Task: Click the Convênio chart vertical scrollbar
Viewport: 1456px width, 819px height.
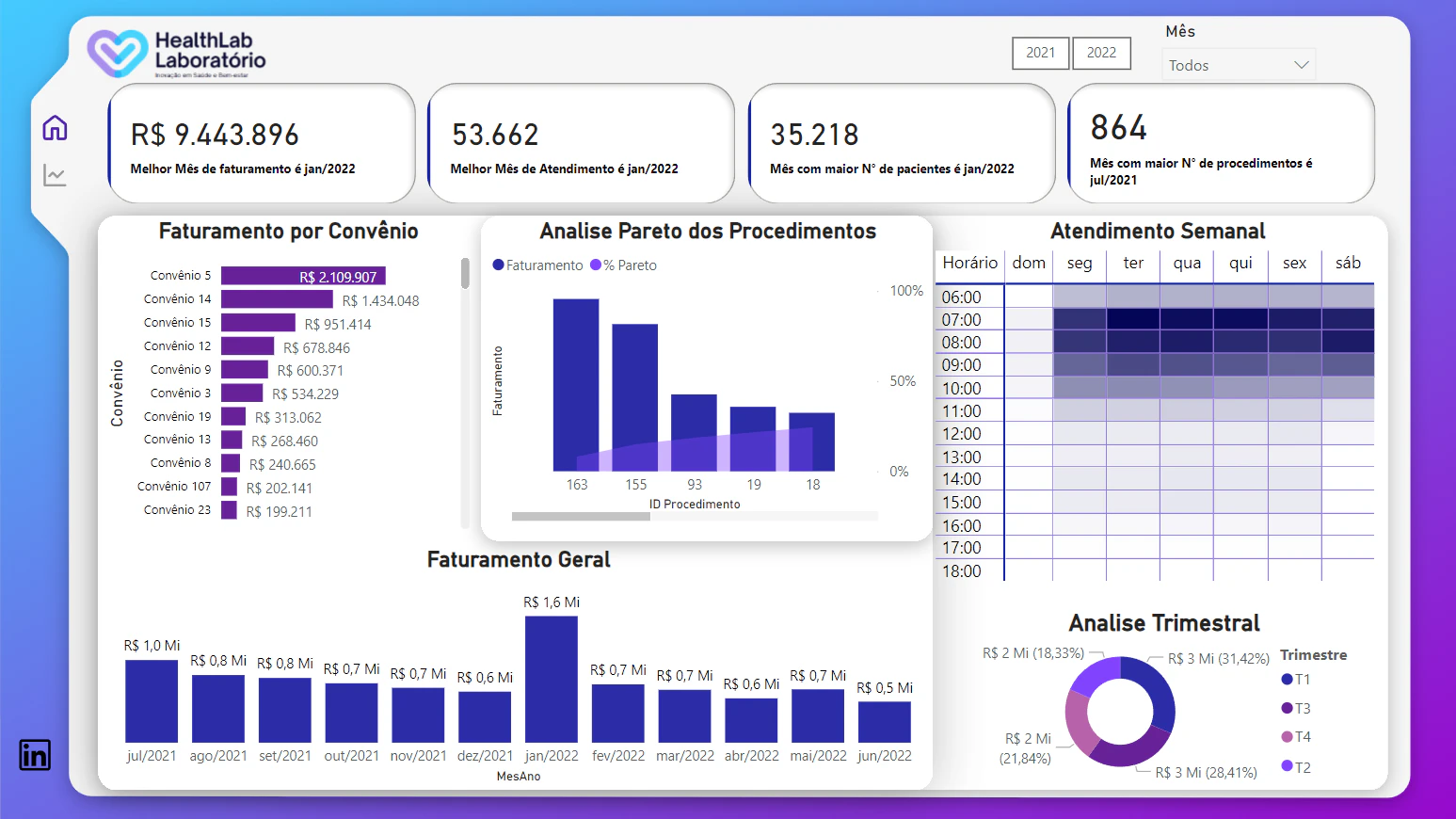Action: tap(465, 273)
